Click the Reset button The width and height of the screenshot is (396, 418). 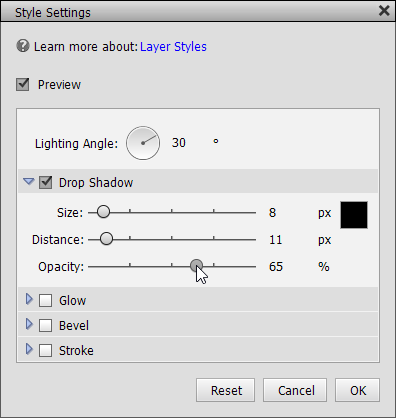pos(226,390)
